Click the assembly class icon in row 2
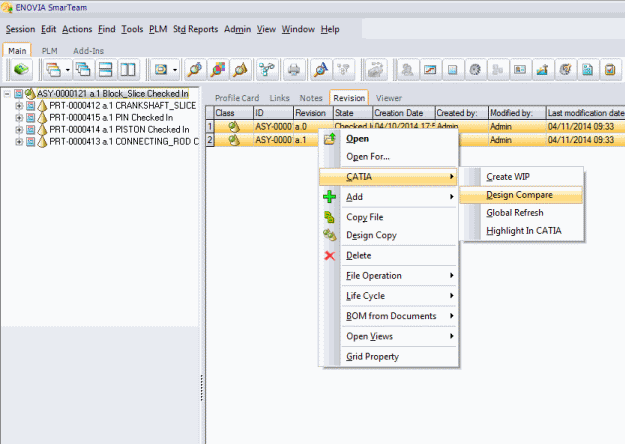The width and height of the screenshot is (625, 444). (x=234, y=140)
